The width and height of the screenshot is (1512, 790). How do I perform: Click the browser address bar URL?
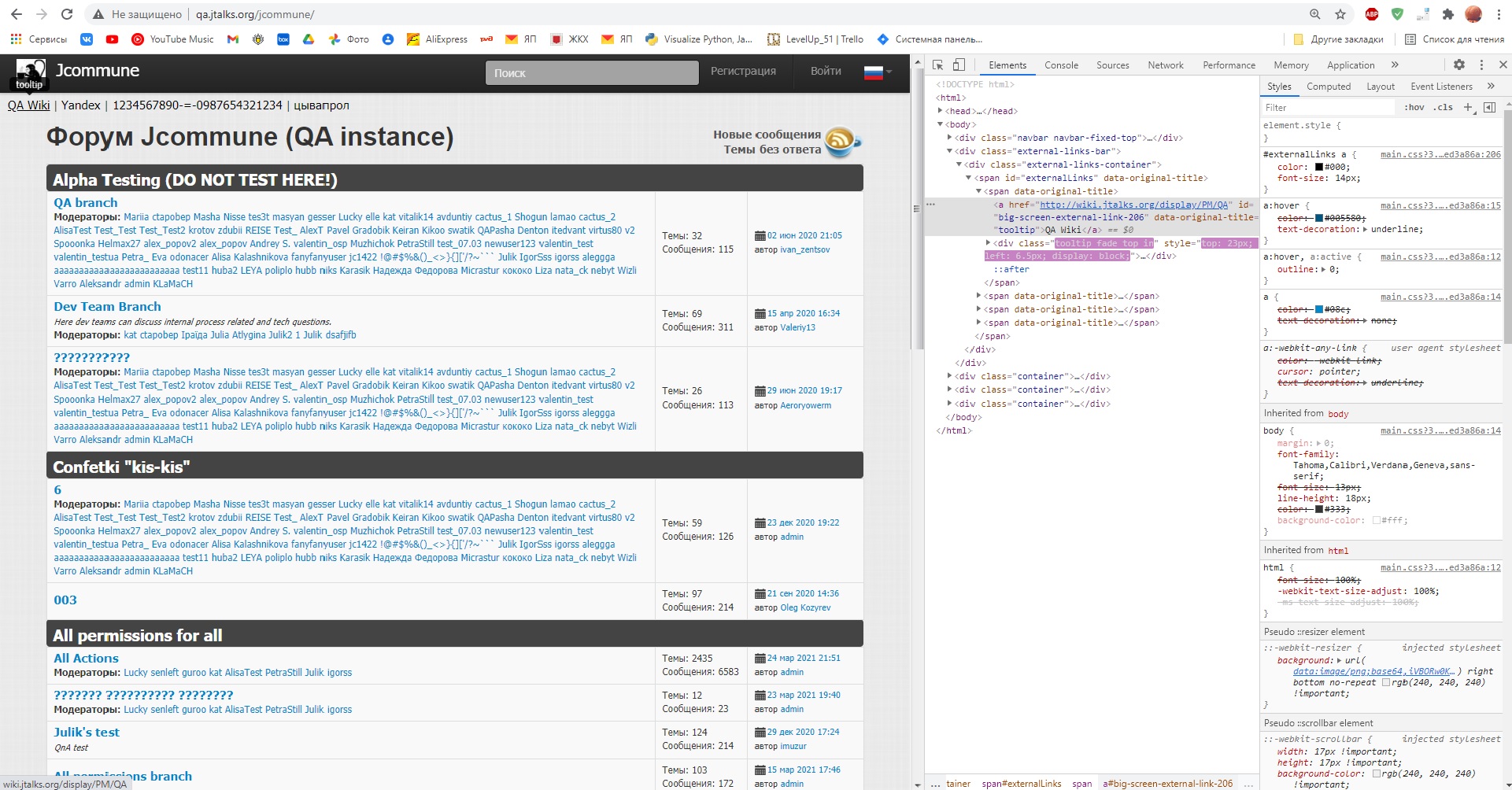click(255, 14)
